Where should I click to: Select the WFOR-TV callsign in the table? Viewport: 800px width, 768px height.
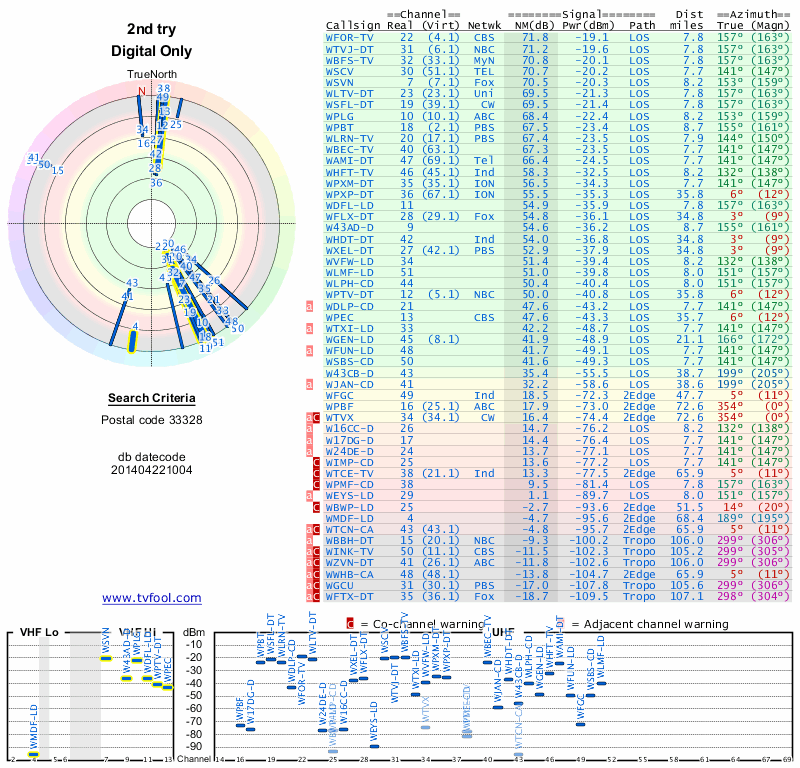[x=350, y=37]
